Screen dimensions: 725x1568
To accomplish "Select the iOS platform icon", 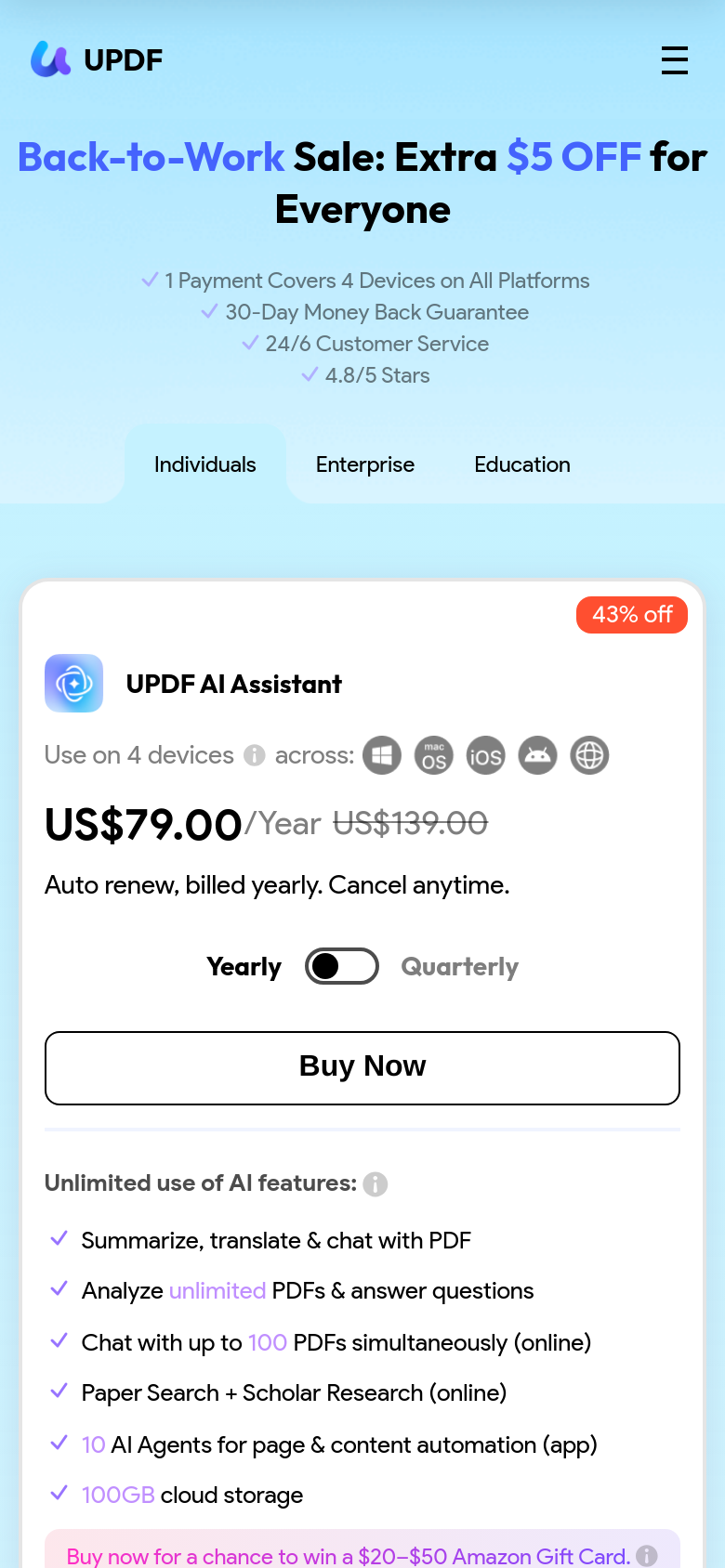I will (485, 755).
